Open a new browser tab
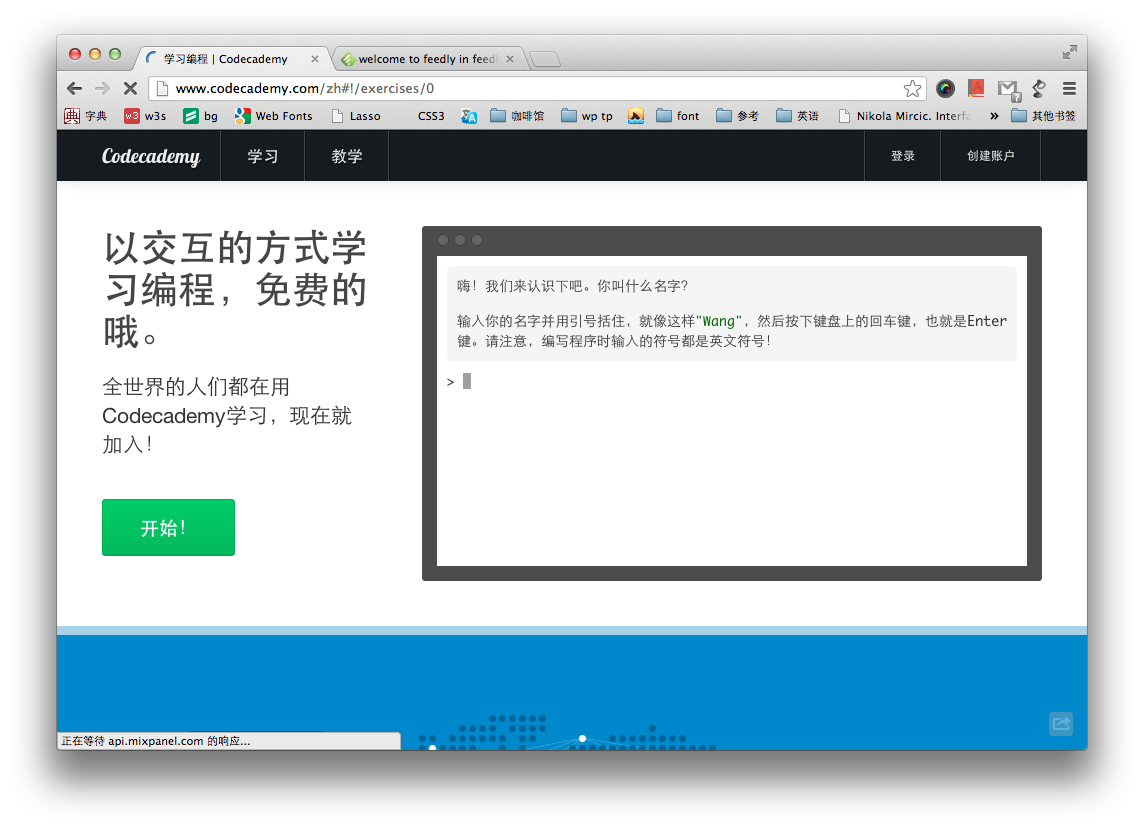Viewport: 1144px width, 829px height. [x=545, y=59]
